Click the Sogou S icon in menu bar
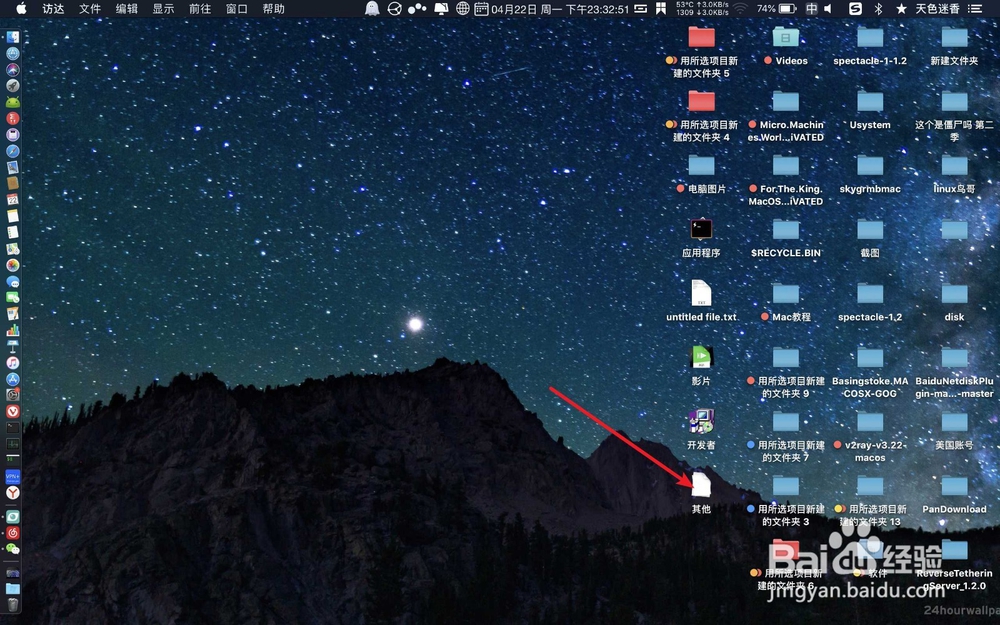The image size is (1000, 625). pos(855,8)
